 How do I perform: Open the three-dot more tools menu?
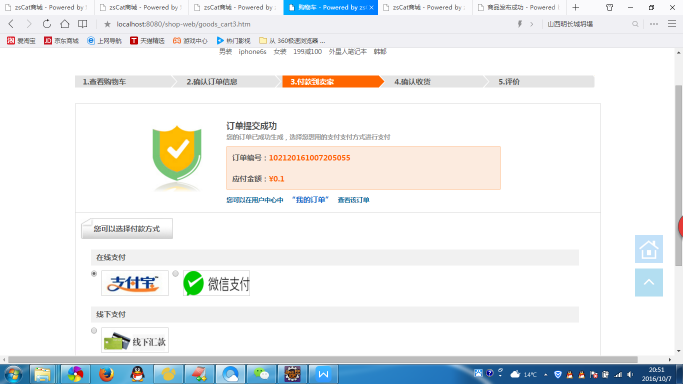[654, 24]
